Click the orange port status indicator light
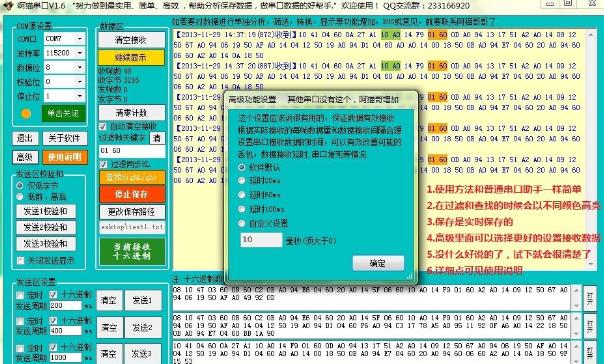 coord(26,114)
